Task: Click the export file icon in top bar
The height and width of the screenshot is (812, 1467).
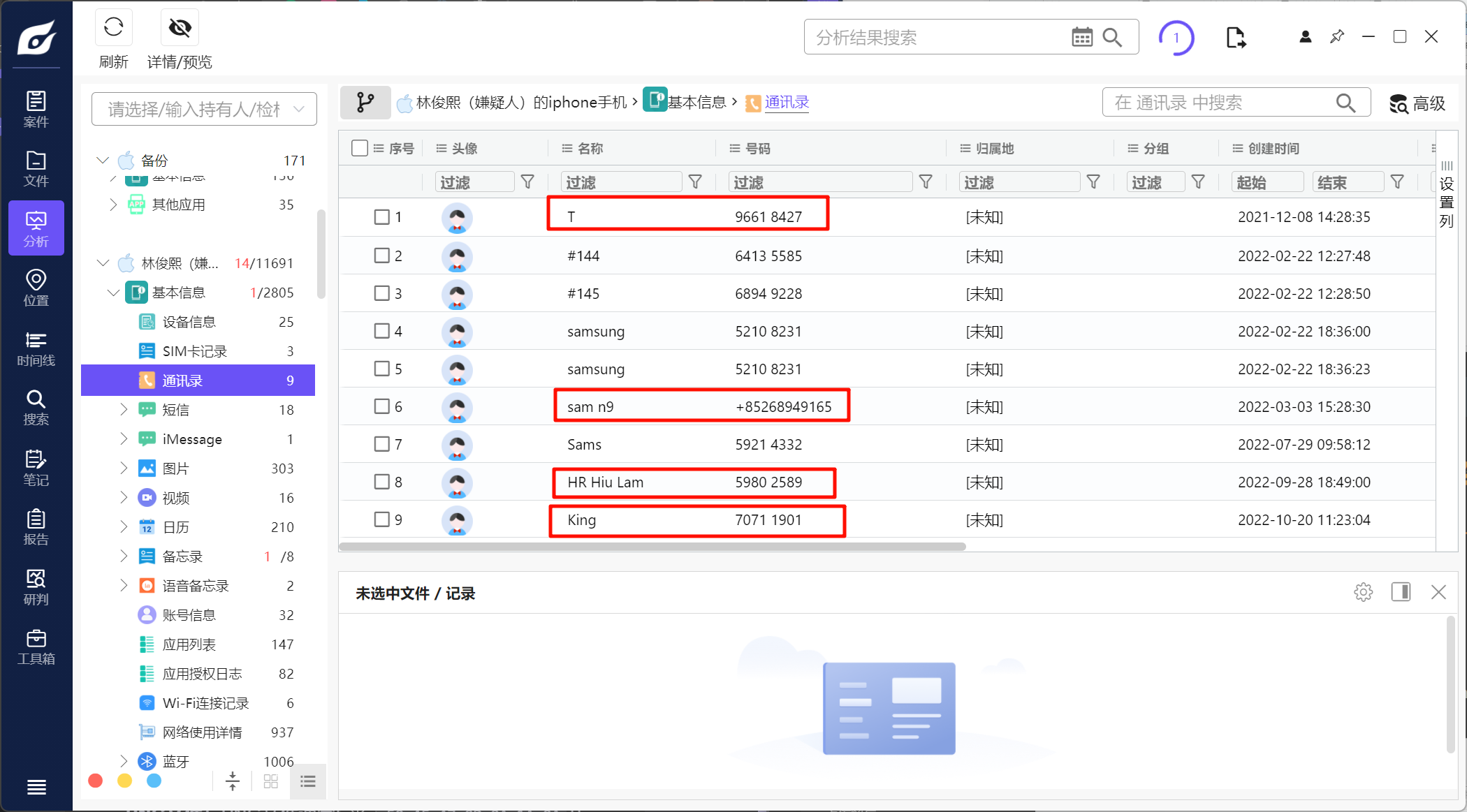Action: (x=1235, y=37)
